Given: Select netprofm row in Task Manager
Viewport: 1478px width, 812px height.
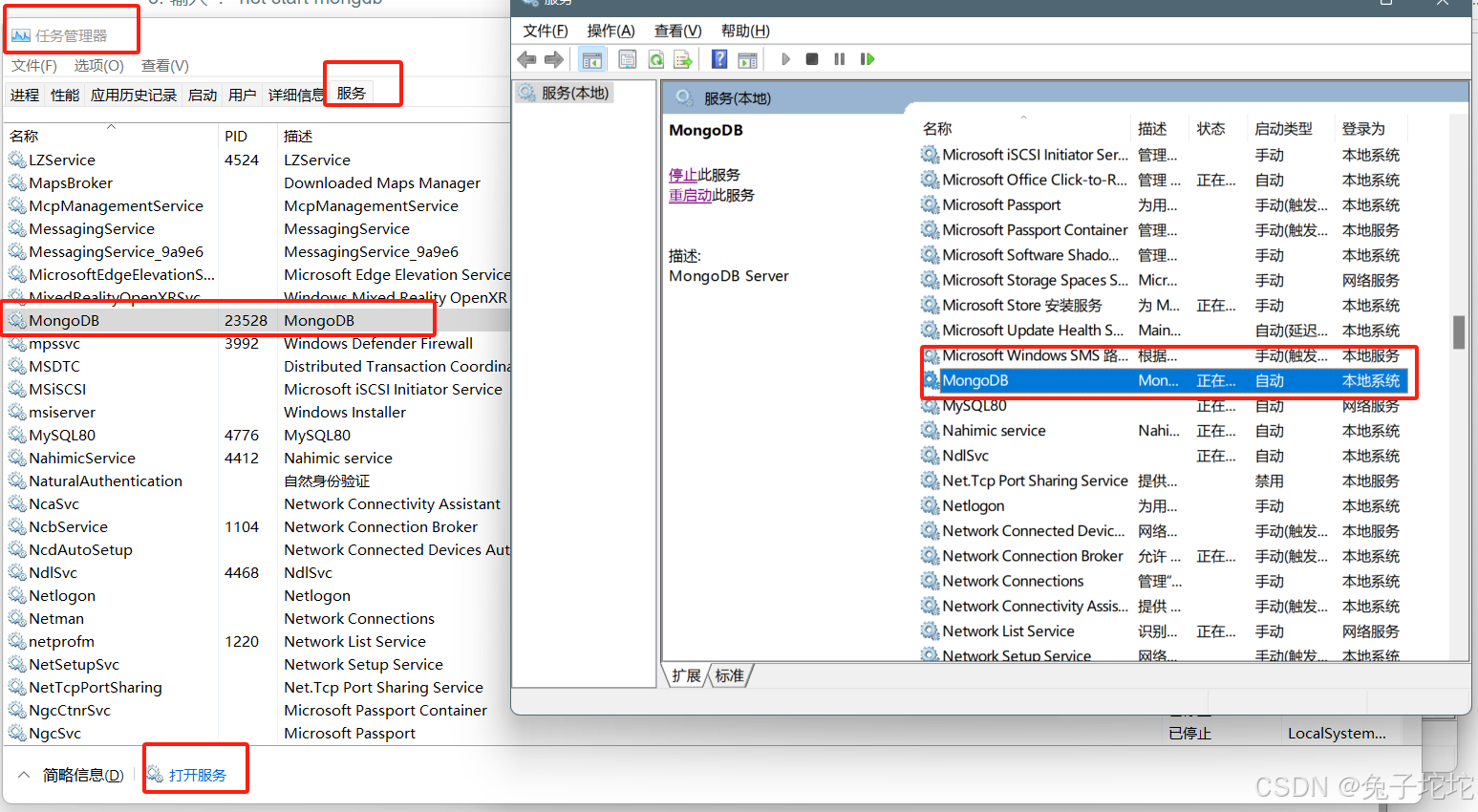Looking at the screenshot, I should (256, 641).
